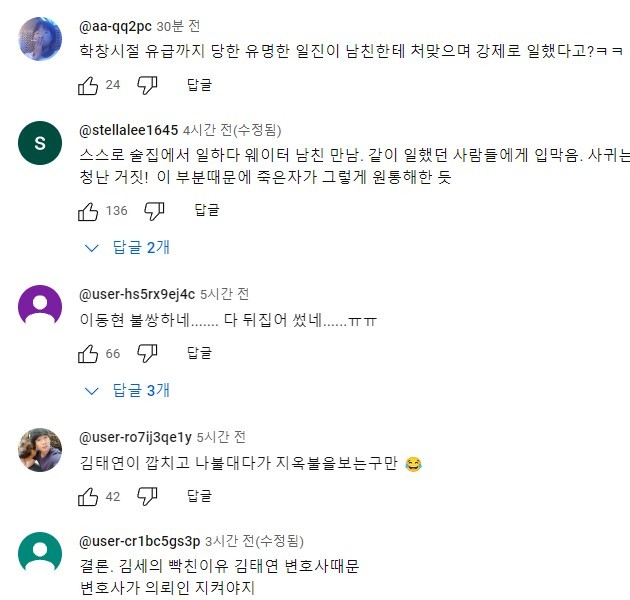Dislike the comment by @aa-qq2pc

click(x=147, y=85)
